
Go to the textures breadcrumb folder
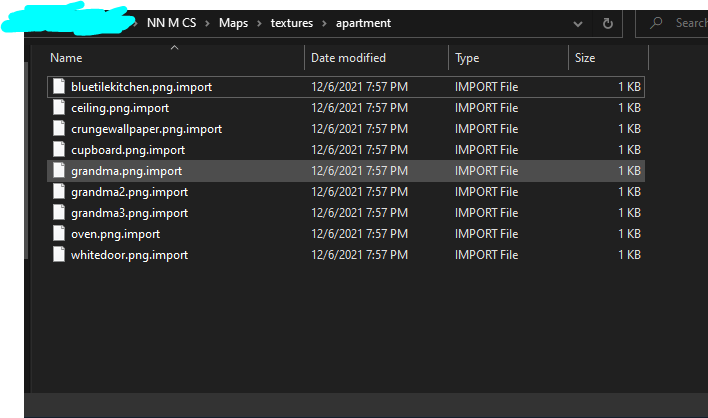tap(291, 23)
